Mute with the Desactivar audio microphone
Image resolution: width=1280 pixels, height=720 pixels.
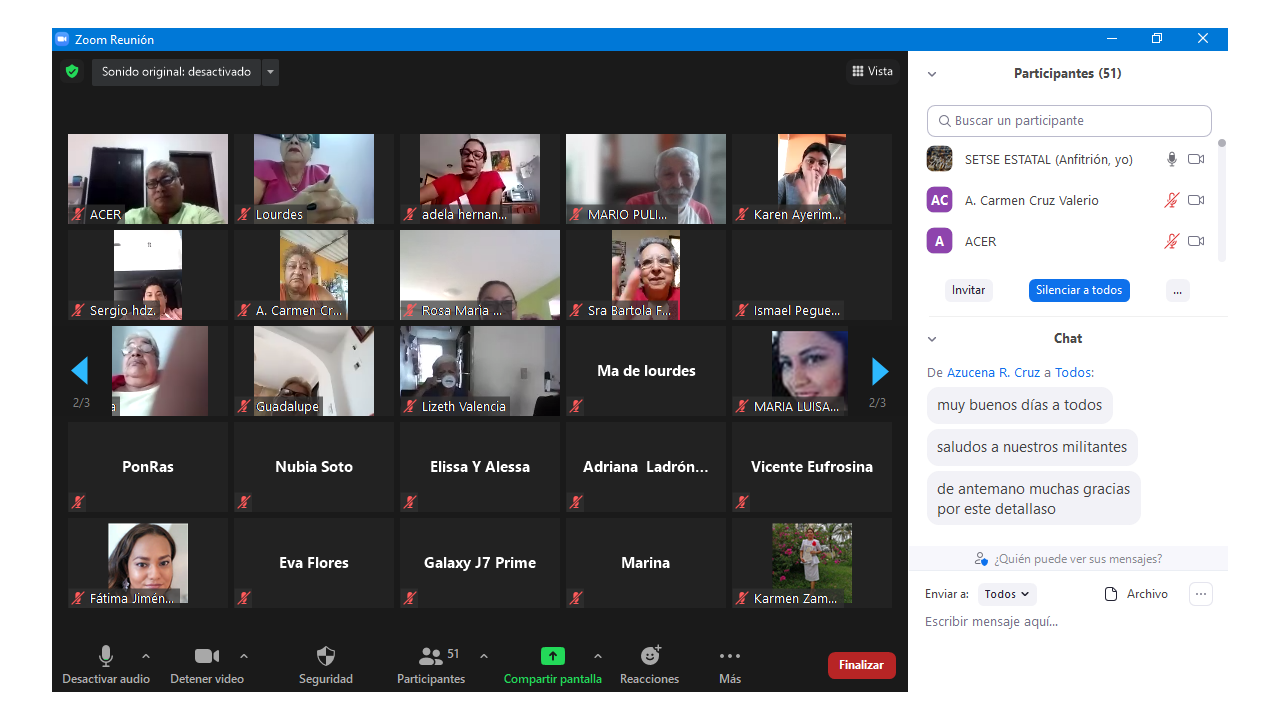pos(106,666)
